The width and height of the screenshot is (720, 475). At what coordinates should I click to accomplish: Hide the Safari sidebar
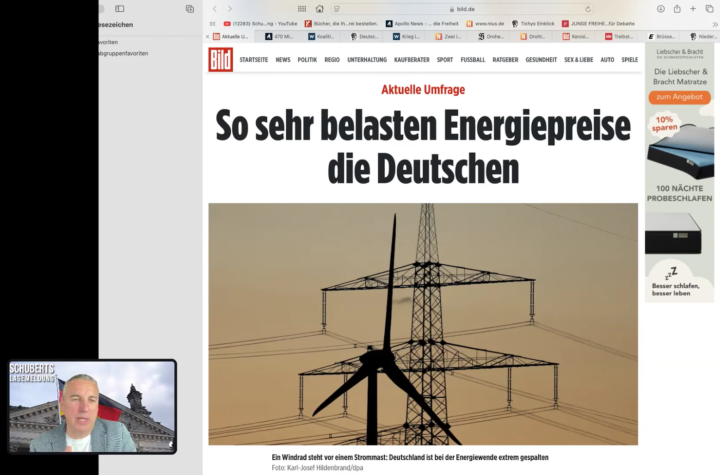tap(119, 9)
